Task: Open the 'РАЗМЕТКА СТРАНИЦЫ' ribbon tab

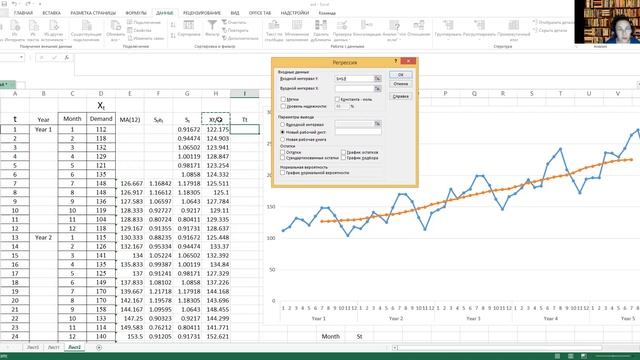Action: tap(93, 13)
